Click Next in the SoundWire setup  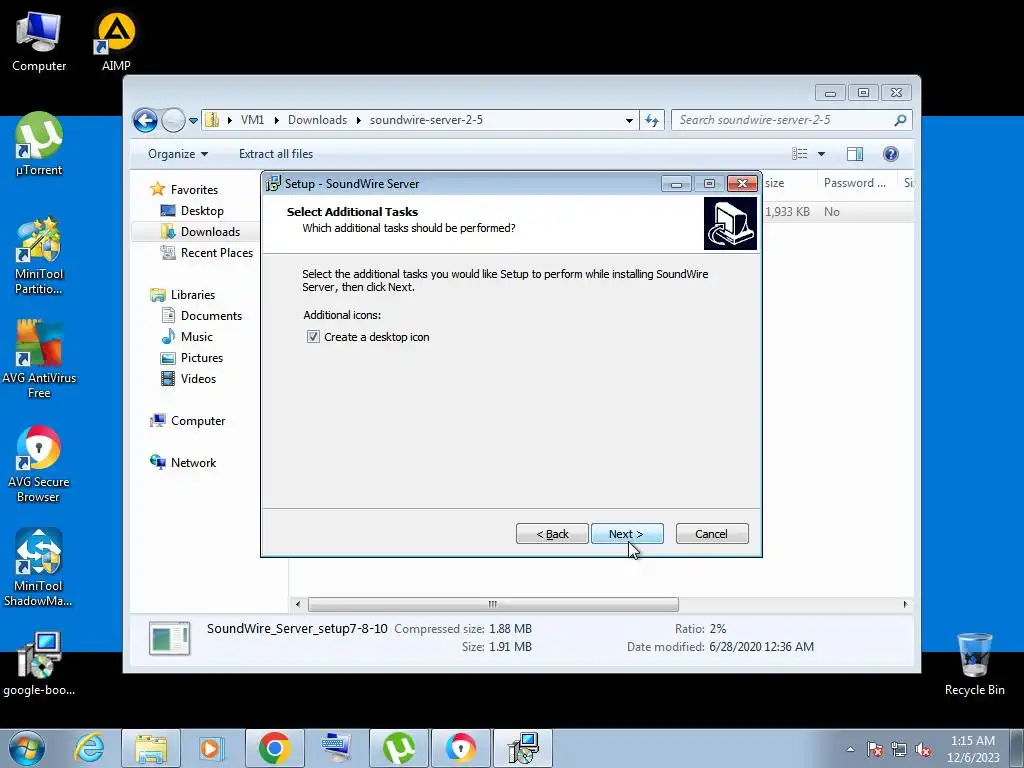tap(627, 534)
